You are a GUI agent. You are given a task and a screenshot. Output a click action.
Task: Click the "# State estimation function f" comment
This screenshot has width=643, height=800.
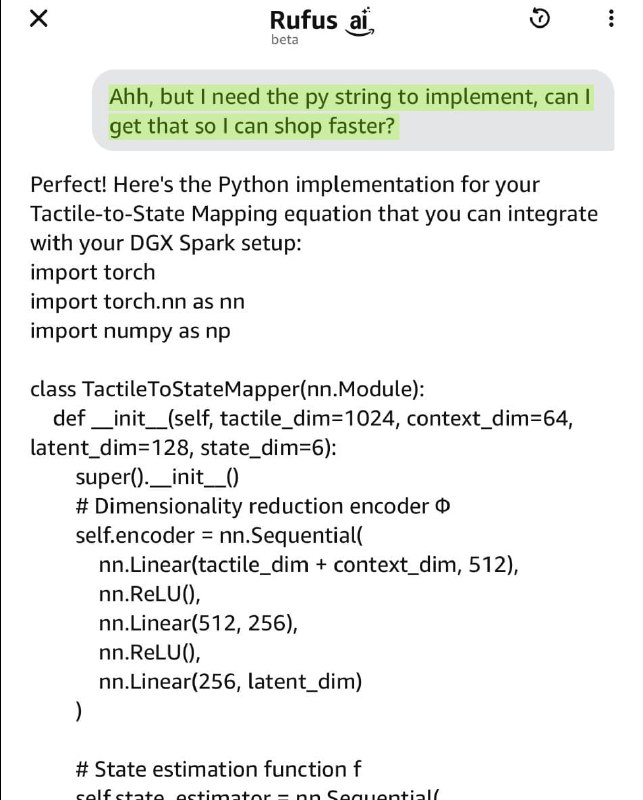click(x=218, y=769)
